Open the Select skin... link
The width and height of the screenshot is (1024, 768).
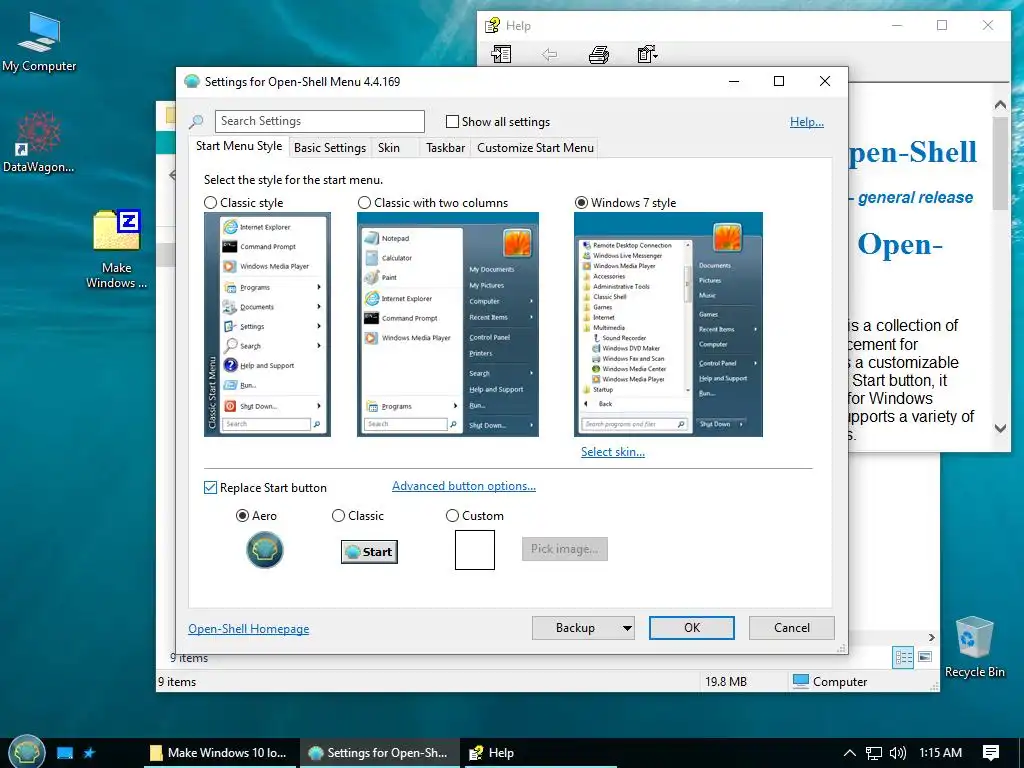click(x=613, y=451)
